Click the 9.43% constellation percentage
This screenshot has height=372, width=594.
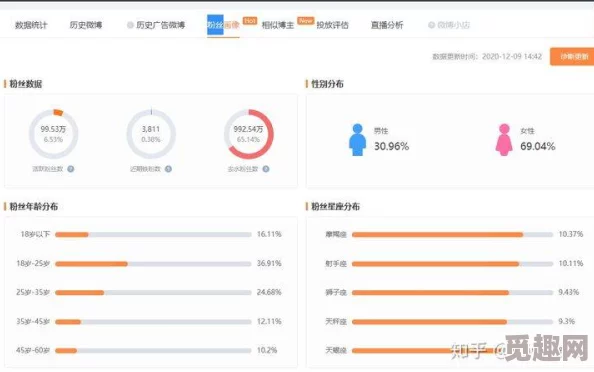pyautogui.click(x=569, y=292)
